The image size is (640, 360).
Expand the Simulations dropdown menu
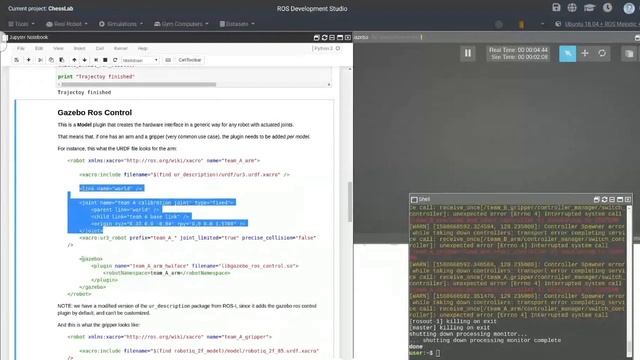pyautogui.click(x=121, y=24)
